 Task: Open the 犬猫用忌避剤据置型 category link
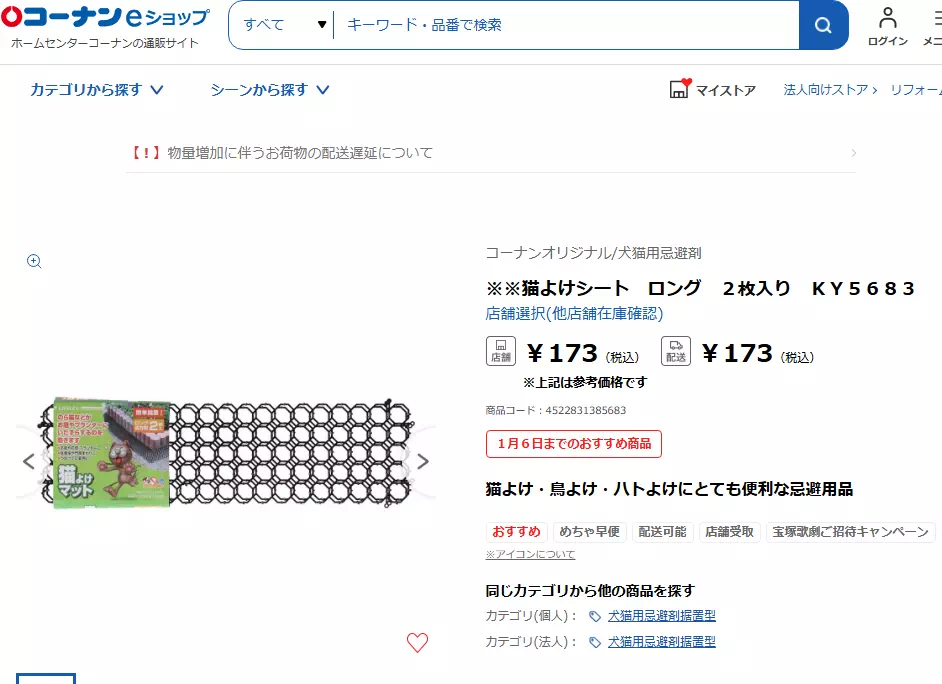pyautogui.click(x=659, y=616)
